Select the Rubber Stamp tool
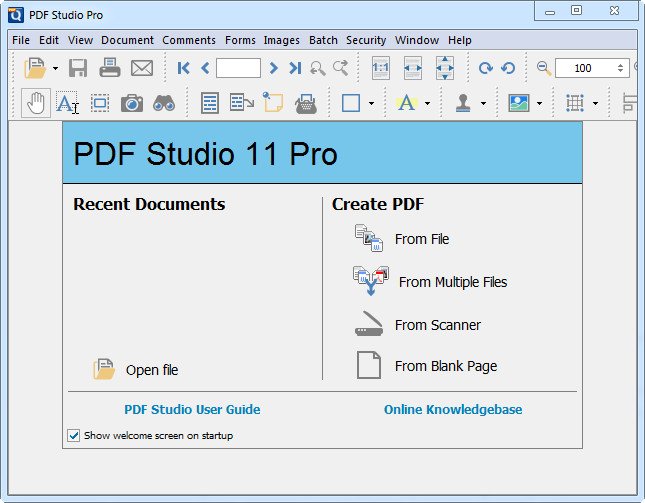Image resolution: width=645 pixels, height=503 pixels. 463,103
